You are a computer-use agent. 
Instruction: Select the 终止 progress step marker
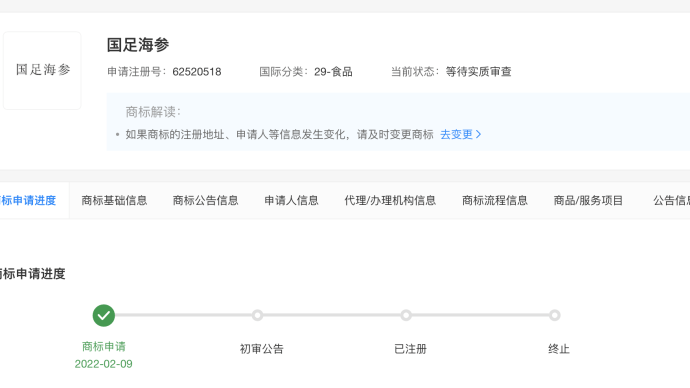[x=554, y=315]
